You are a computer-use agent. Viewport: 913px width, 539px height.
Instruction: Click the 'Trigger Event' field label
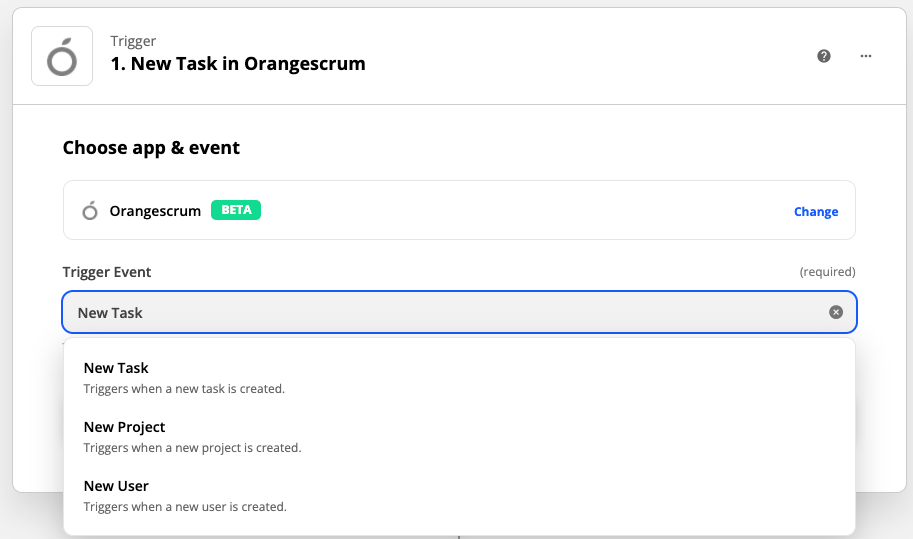click(107, 272)
